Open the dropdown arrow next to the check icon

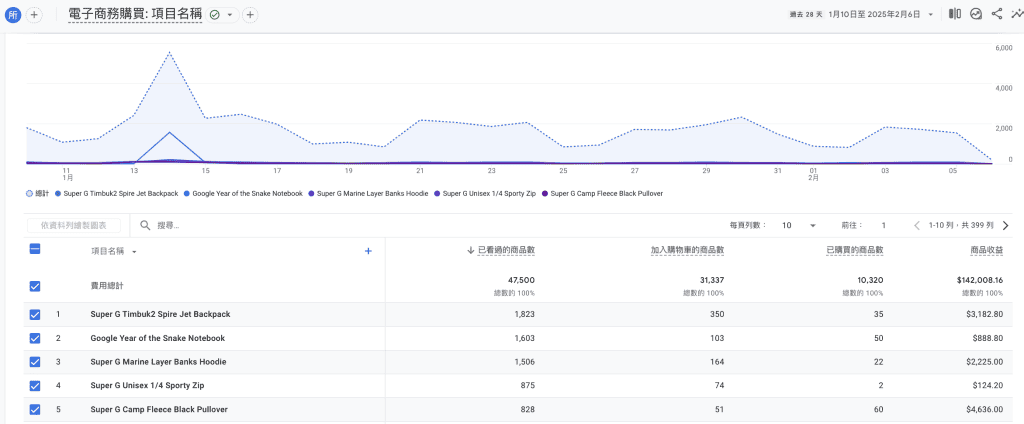tap(229, 14)
